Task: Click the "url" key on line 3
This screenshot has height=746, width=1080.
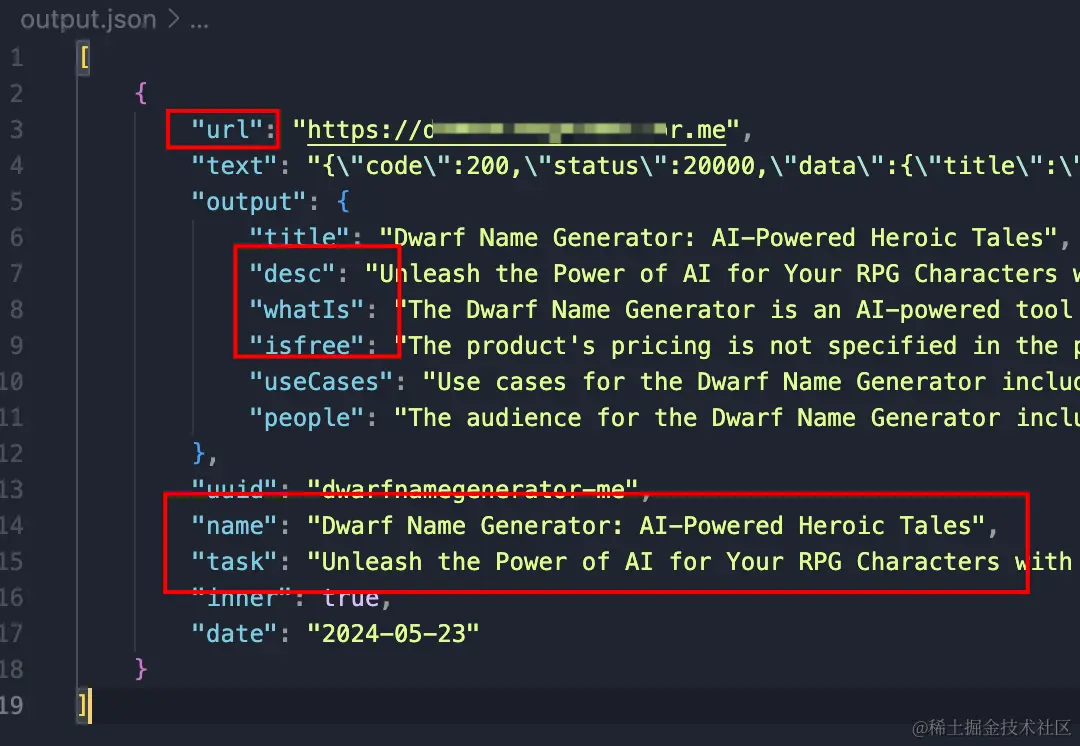Action: click(228, 129)
